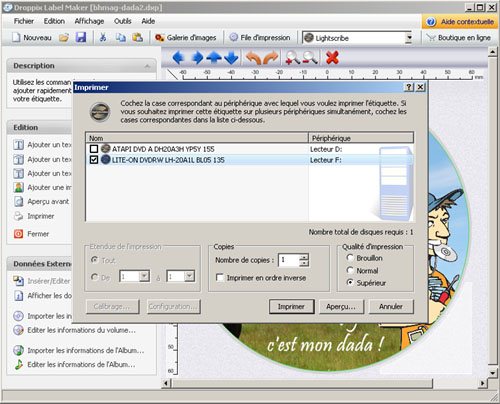Image resolution: width=500 pixels, height=404 pixels.
Task: Click the horizontal scrollbar right arrow
Action: coord(482,383)
